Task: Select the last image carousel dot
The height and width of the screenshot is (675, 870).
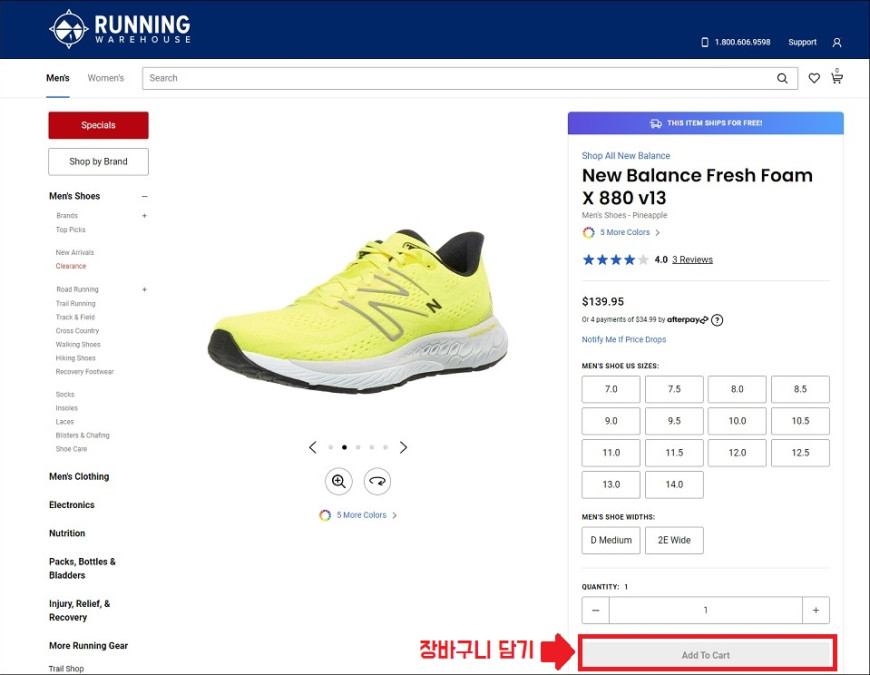Action: coord(385,447)
